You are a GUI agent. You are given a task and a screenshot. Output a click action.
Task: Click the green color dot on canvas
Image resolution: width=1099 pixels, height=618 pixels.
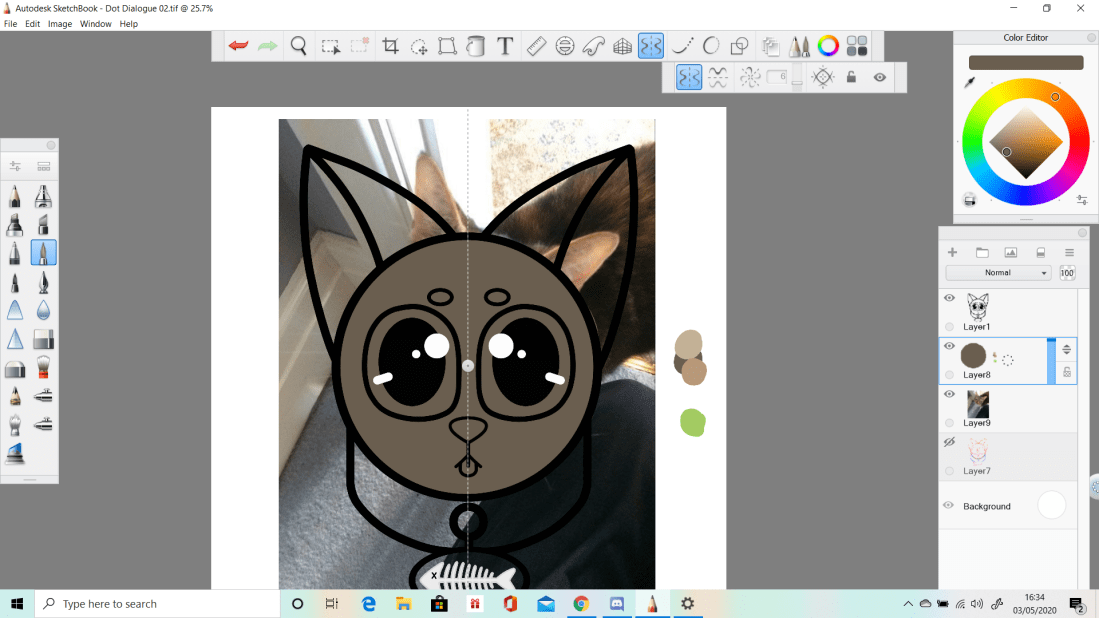click(x=693, y=423)
